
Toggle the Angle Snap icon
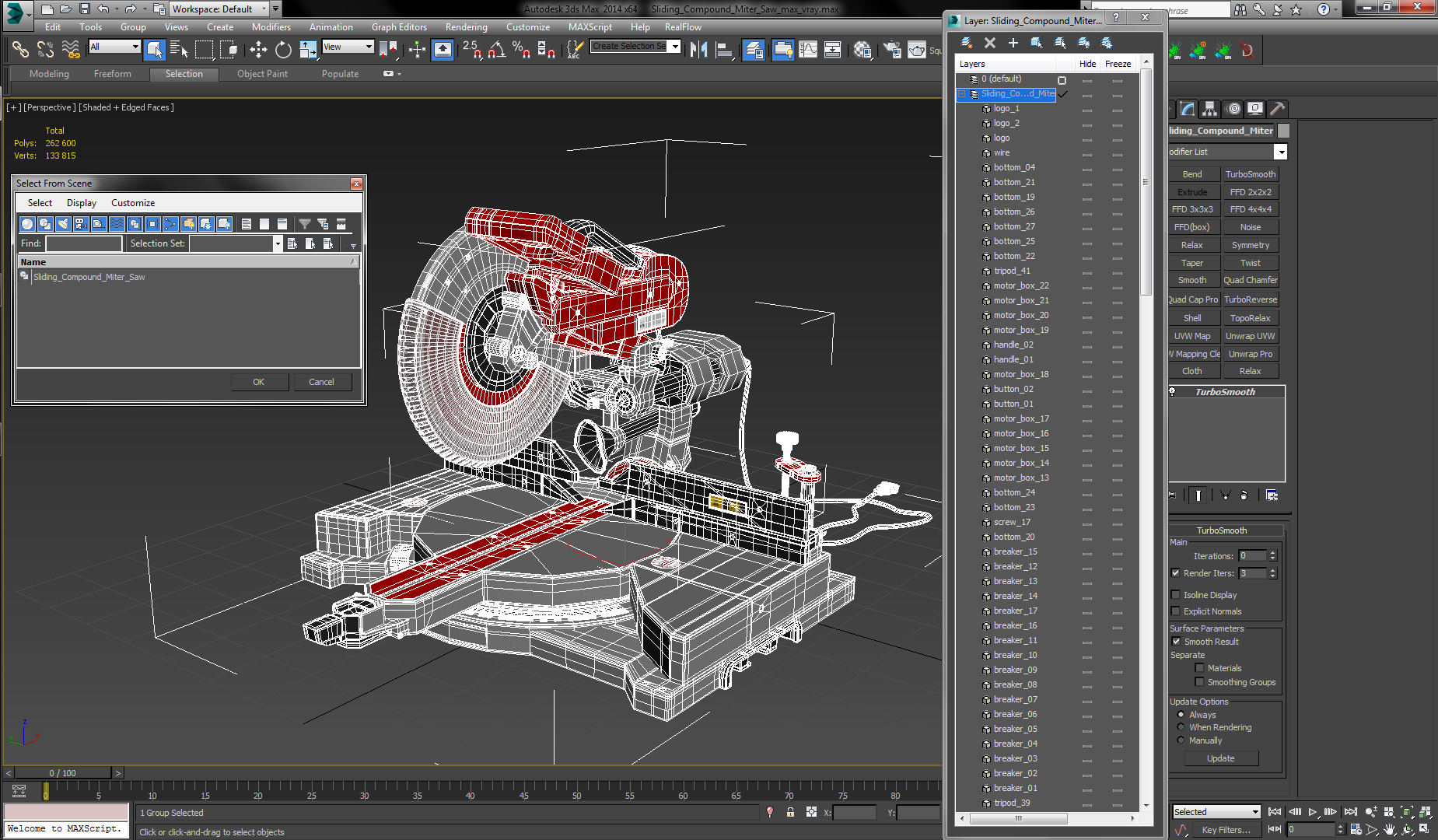496,50
